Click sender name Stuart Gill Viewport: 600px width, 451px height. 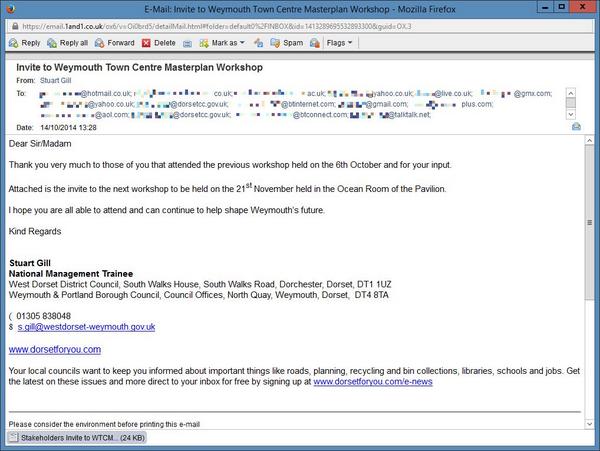coord(55,80)
